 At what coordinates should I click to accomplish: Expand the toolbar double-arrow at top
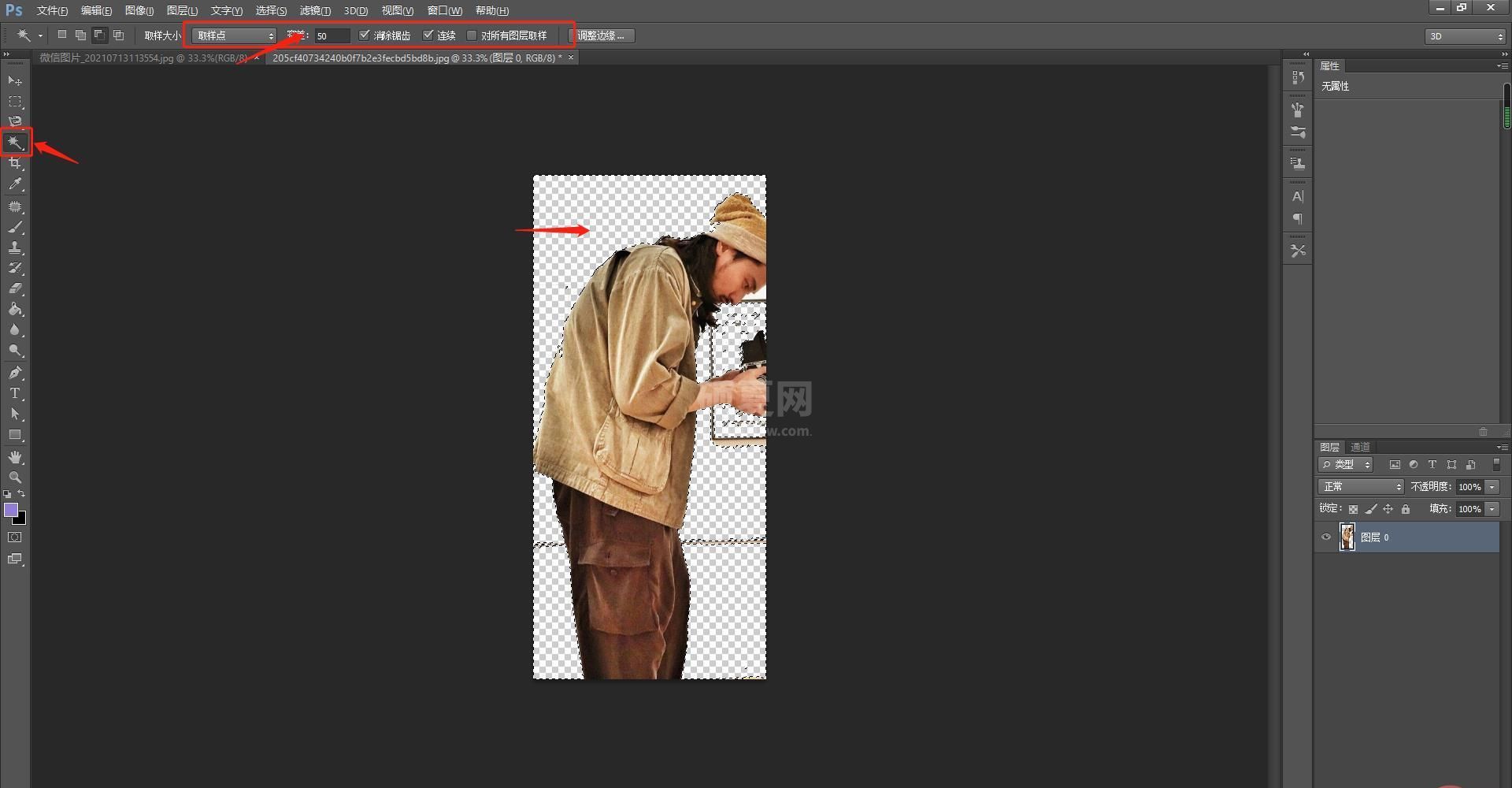[6, 54]
